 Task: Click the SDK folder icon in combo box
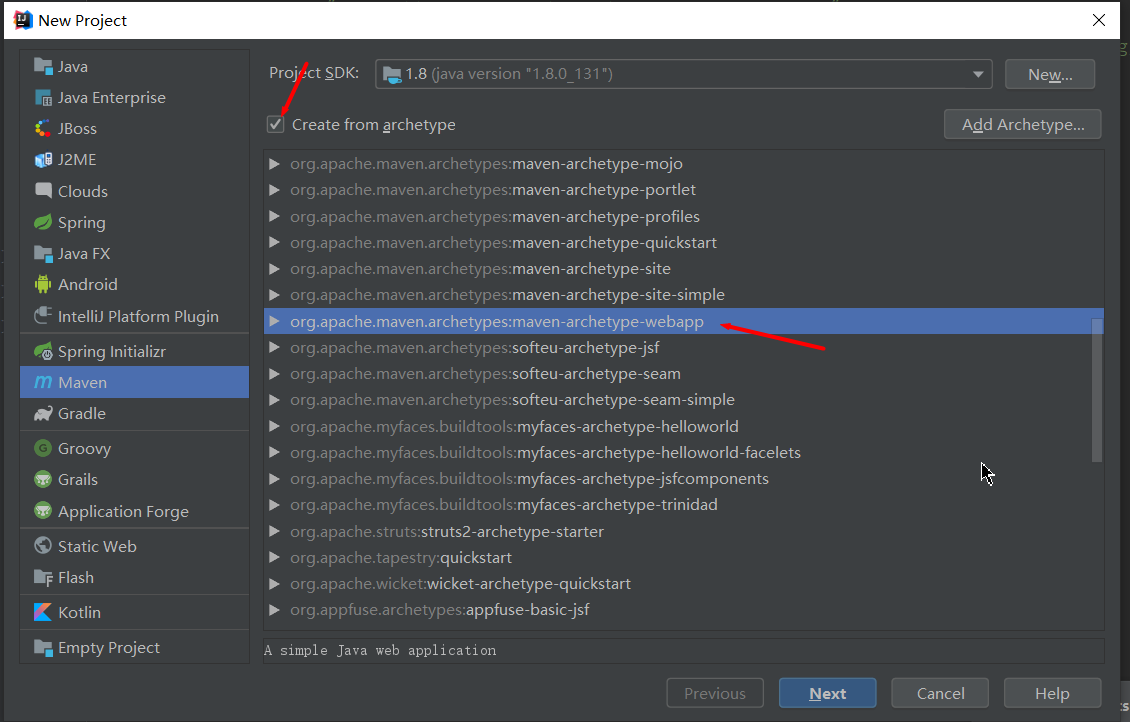tap(392, 74)
